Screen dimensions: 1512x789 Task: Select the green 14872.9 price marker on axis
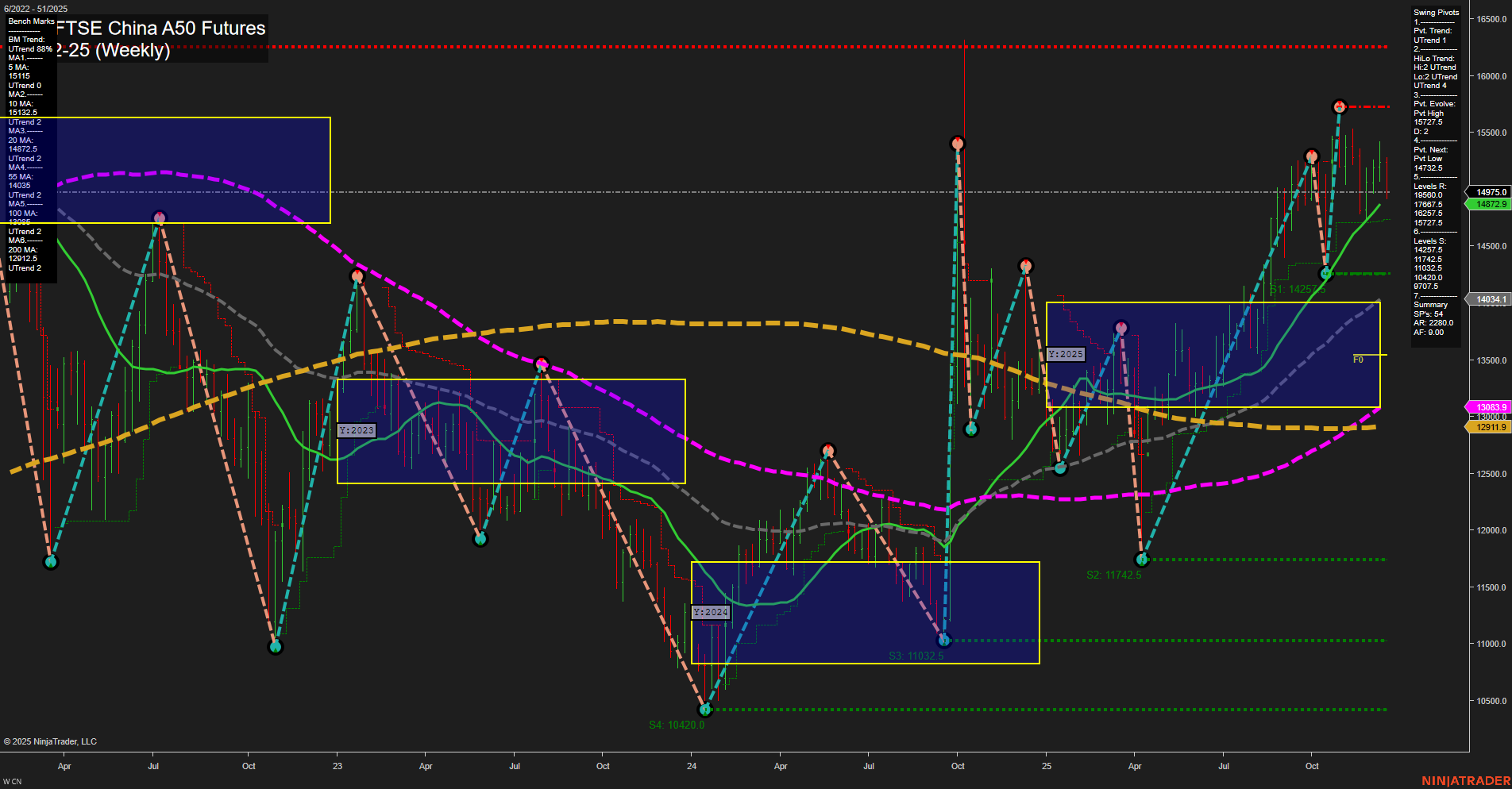point(1489,204)
